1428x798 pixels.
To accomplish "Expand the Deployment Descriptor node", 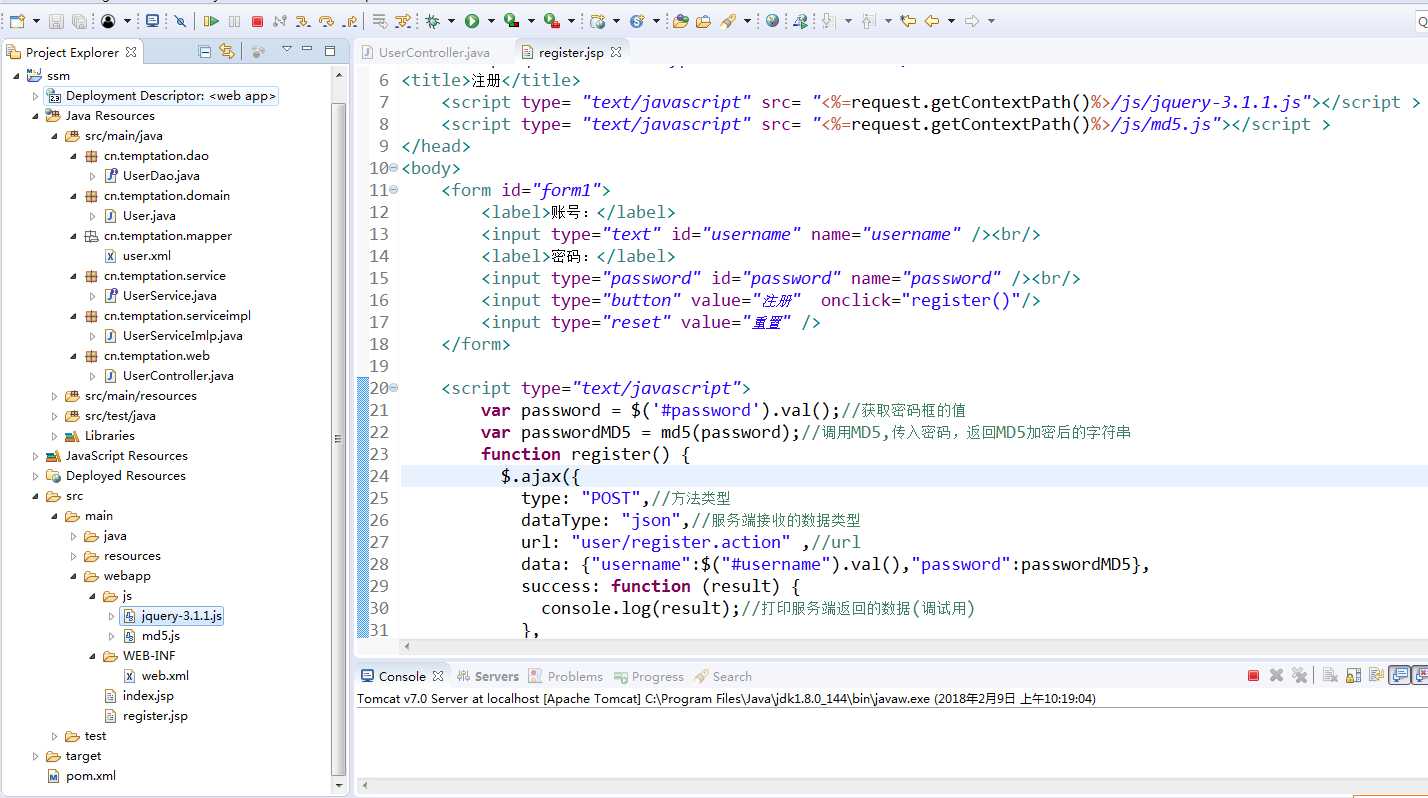I will click(36, 96).
